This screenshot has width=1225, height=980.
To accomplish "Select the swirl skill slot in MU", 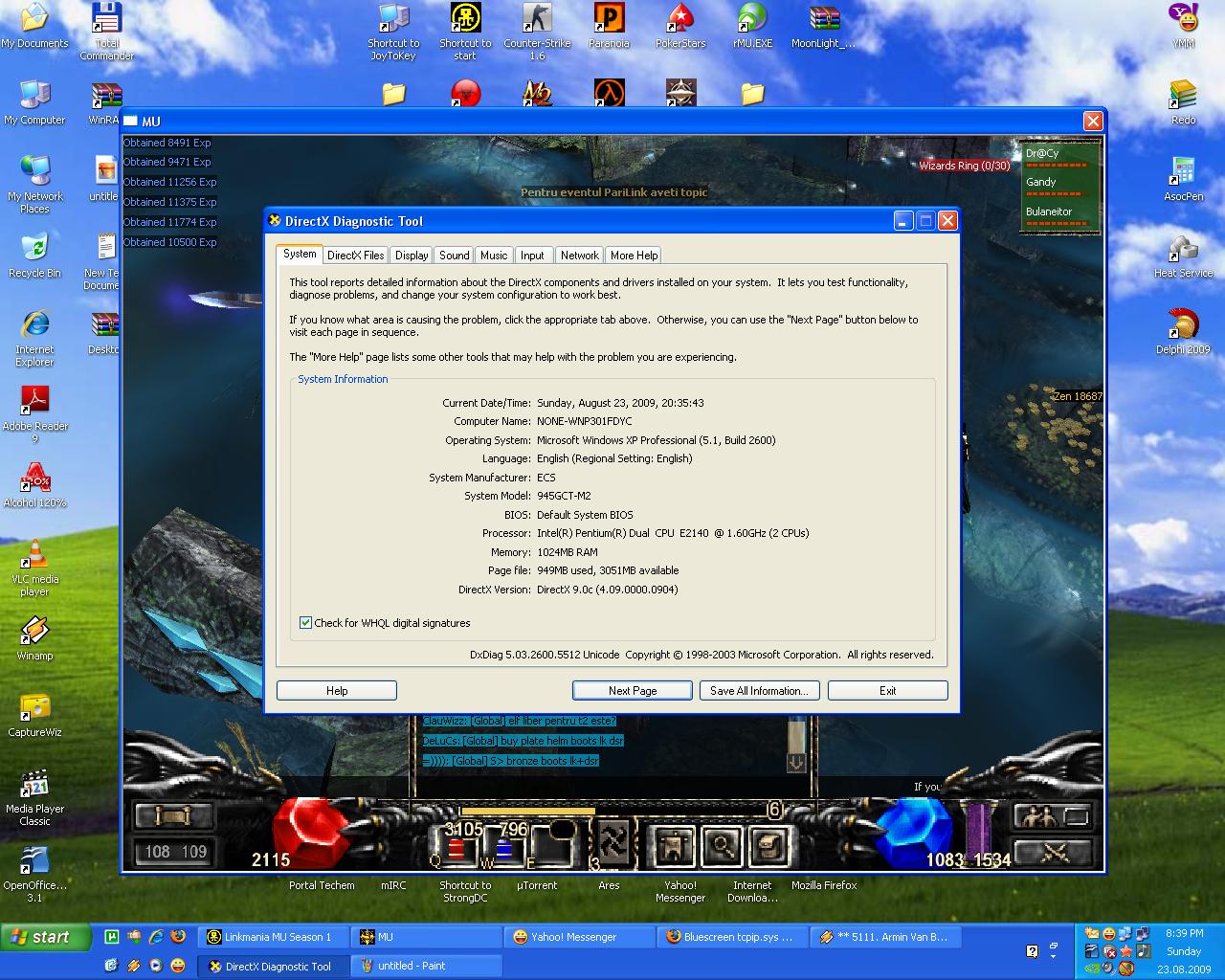I will coord(612,840).
